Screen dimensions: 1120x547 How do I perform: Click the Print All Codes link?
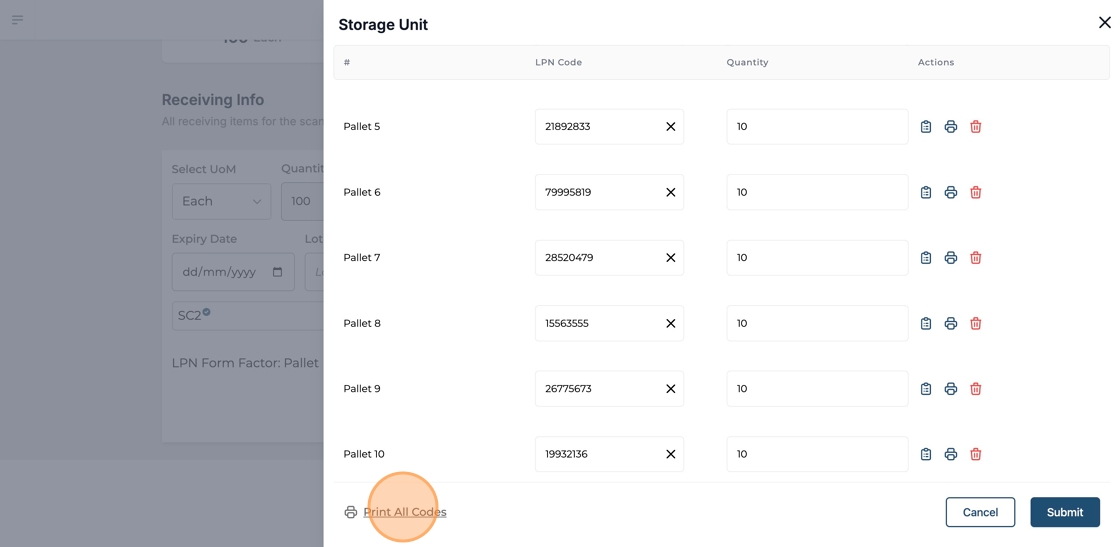point(404,512)
